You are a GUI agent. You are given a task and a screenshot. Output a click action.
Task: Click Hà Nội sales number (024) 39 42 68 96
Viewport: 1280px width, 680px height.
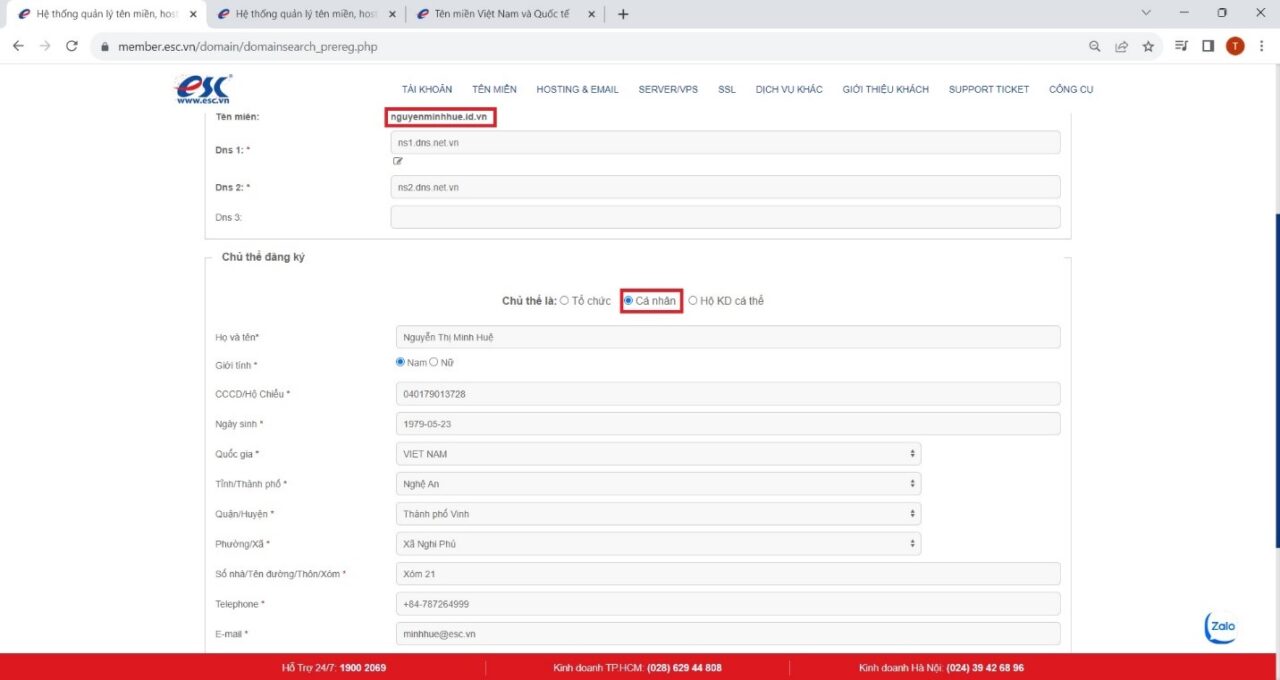985,667
